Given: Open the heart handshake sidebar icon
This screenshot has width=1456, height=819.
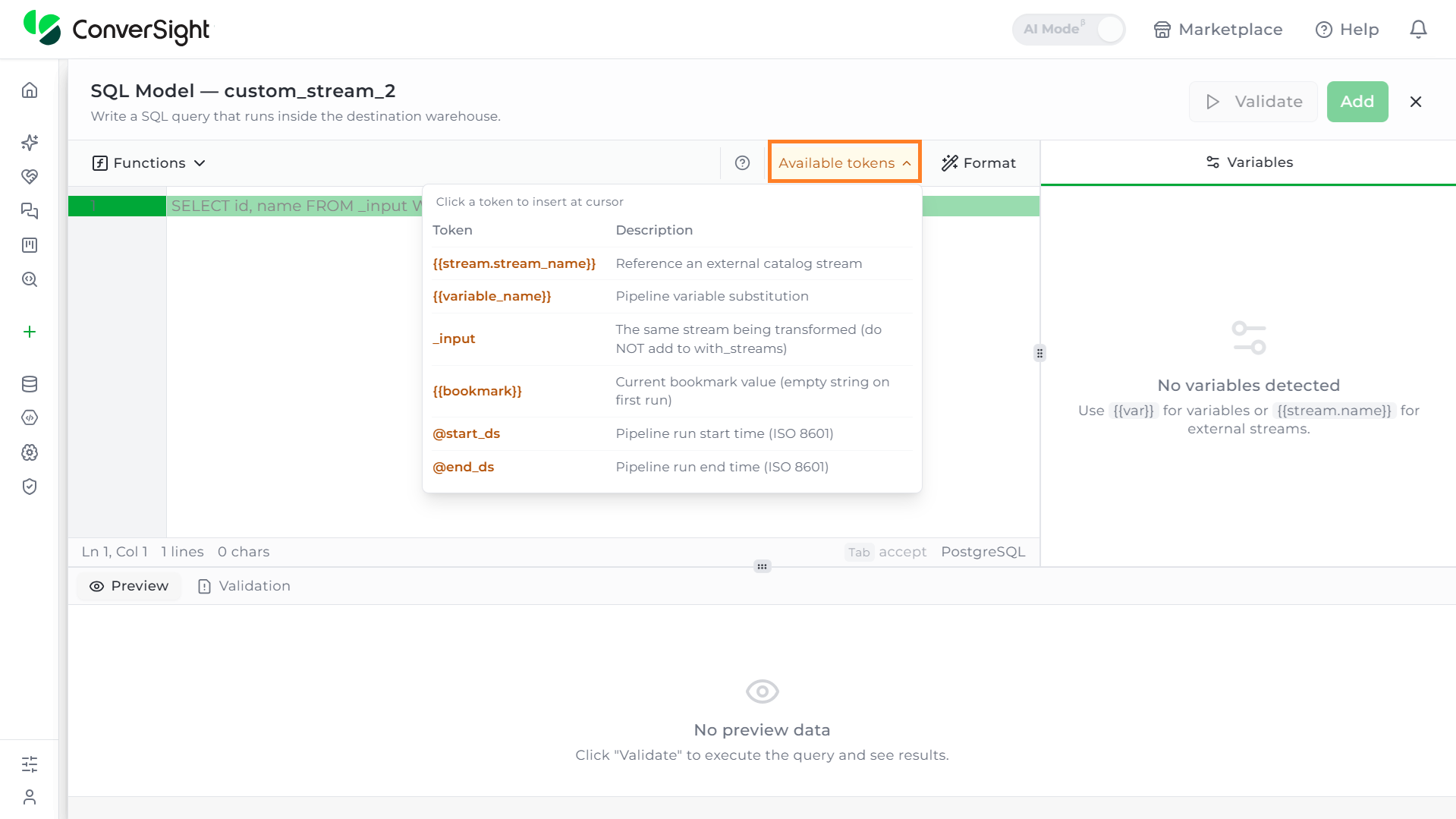Looking at the screenshot, I should click(x=30, y=177).
